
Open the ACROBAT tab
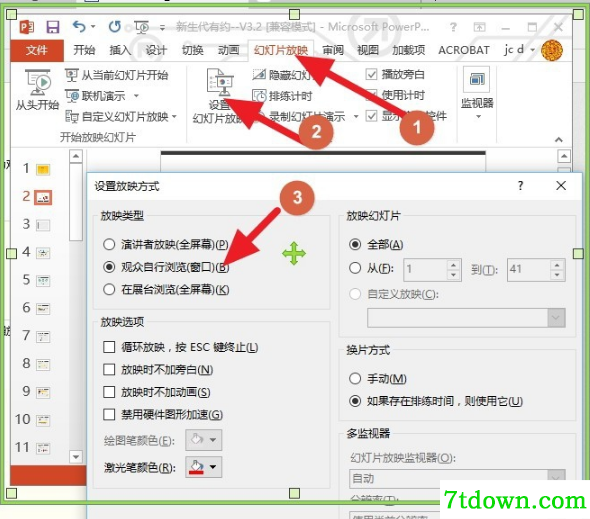pyautogui.click(x=464, y=50)
